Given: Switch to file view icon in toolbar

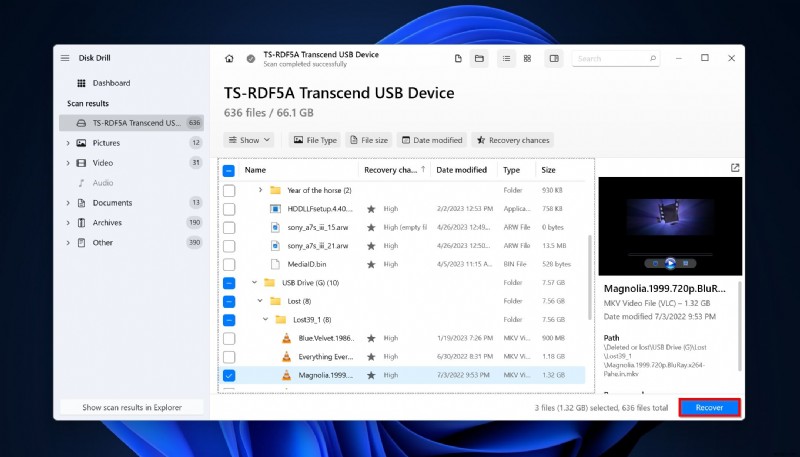Looking at the screenshot, I should (x=458, y=59).
